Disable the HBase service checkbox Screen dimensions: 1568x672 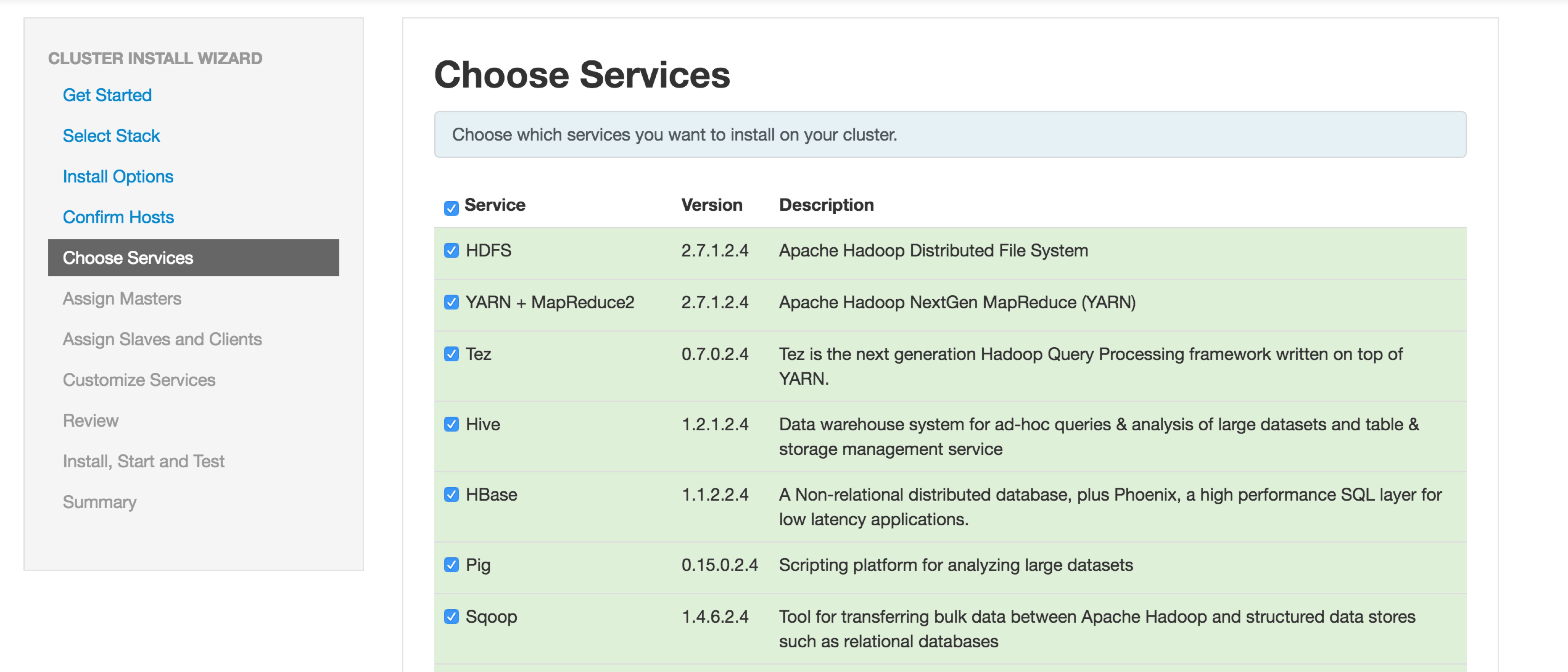coord(451,494)
